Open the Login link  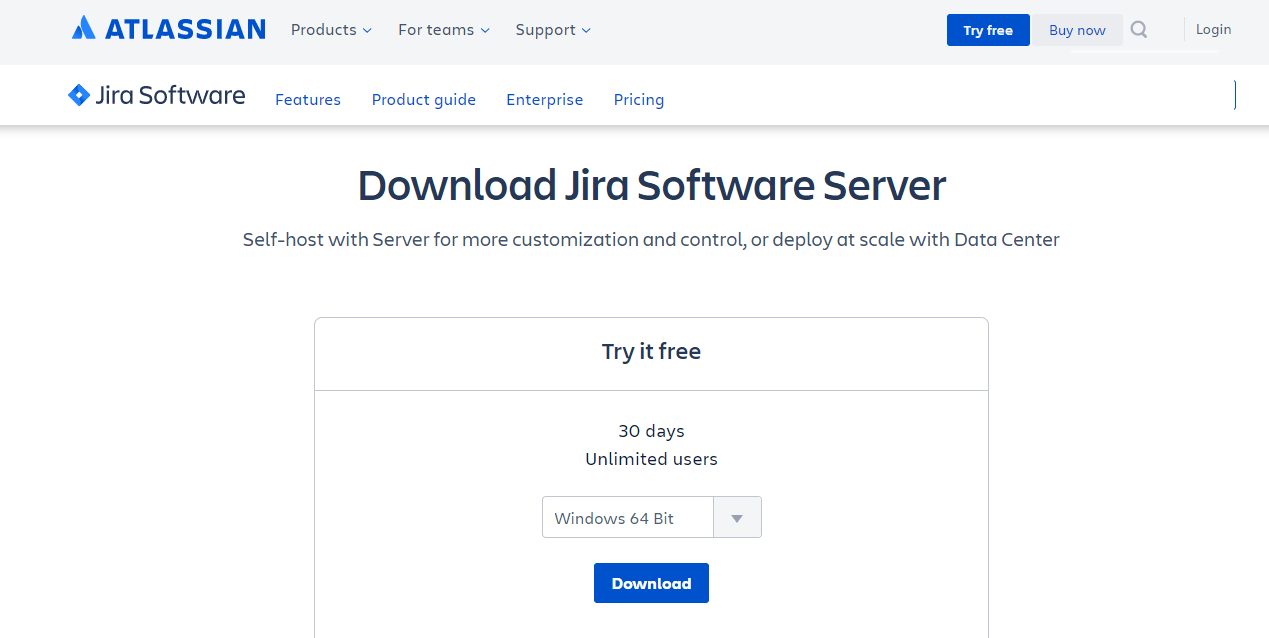[x=1213, y=29]
